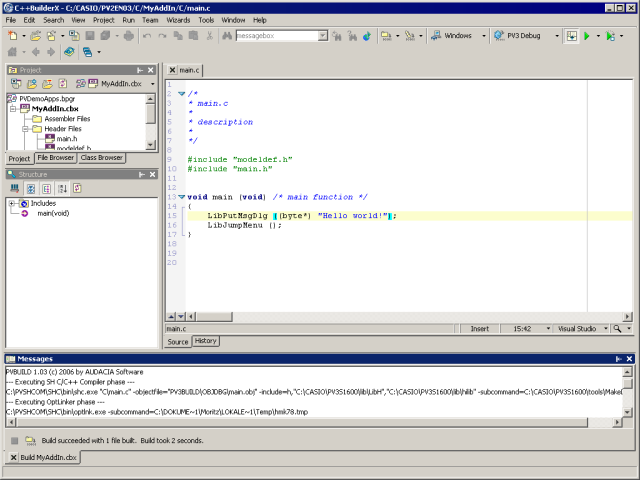Click the Project tree scroll down arrow
The width and height of the screenshot is (640, 480).
150,144
